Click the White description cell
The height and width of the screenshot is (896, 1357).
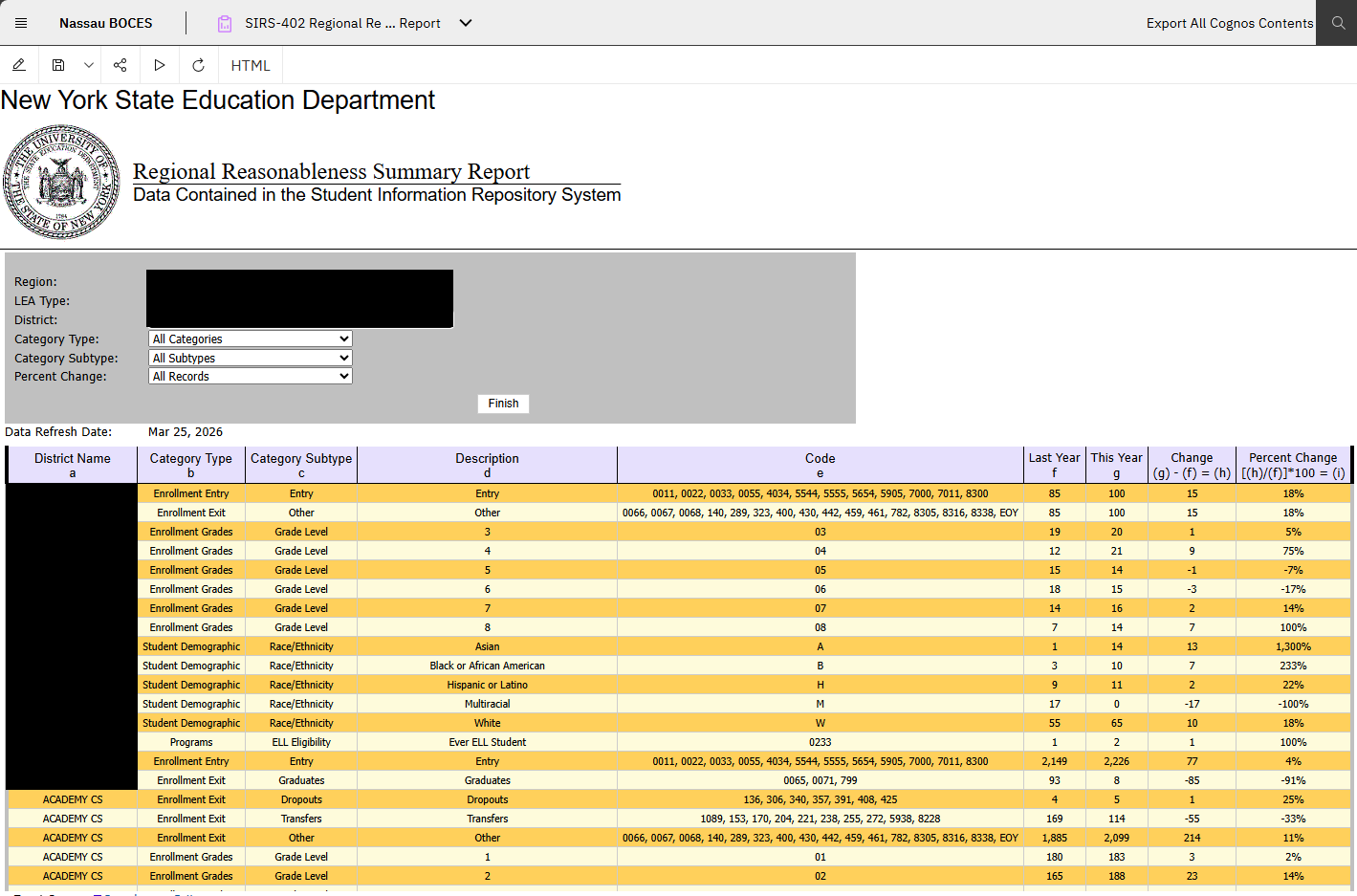click(488, 723)
